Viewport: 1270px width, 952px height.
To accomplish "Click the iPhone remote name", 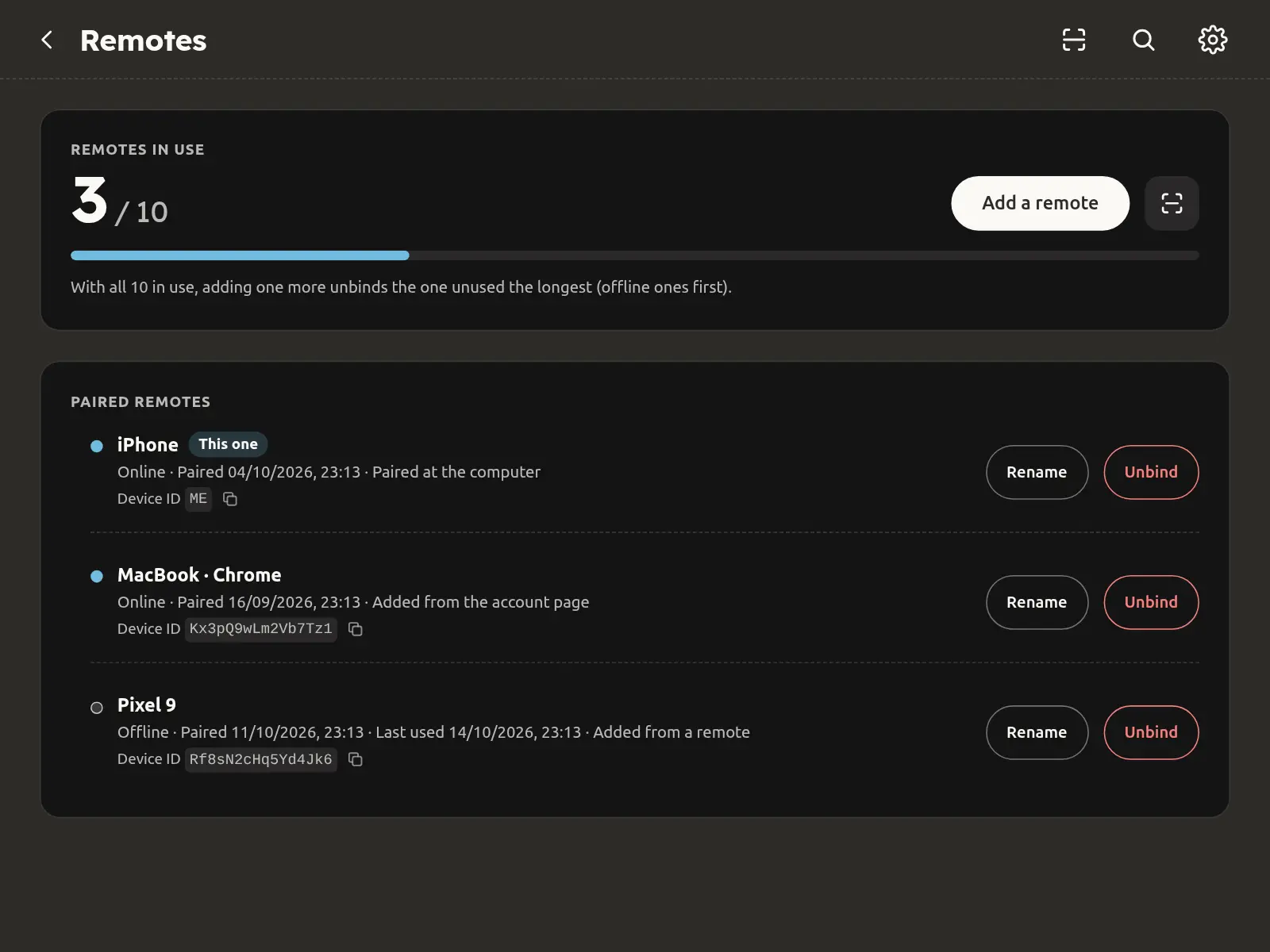I will coord(148,445).
